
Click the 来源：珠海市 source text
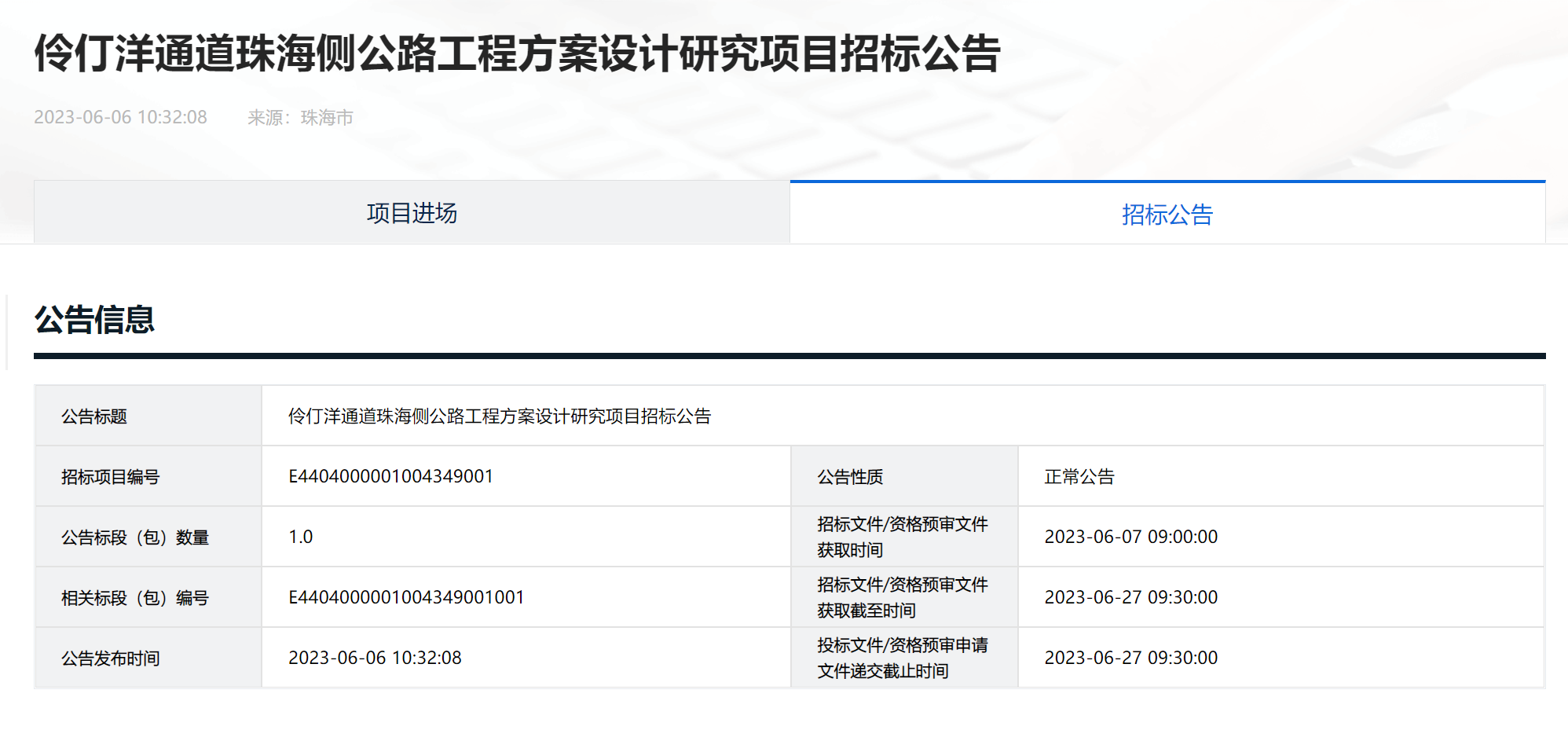[300, 118]
